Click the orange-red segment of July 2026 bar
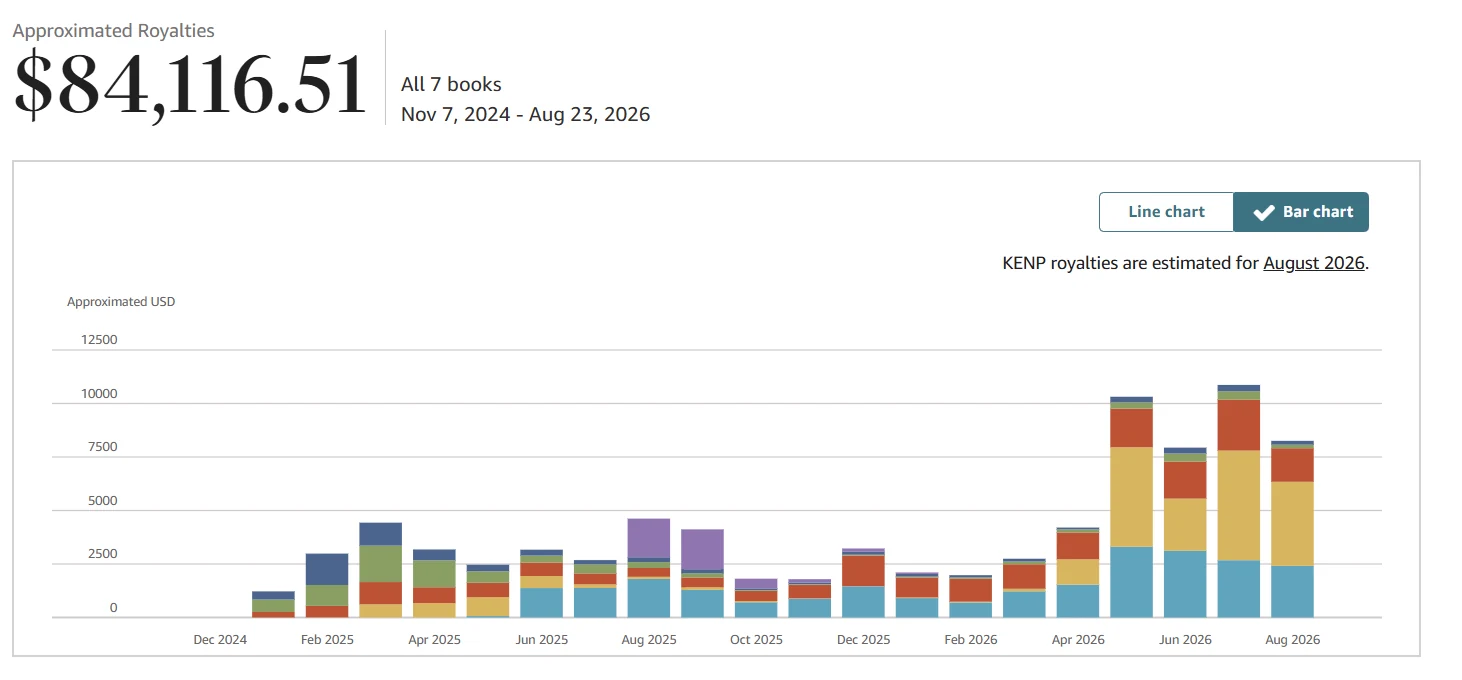 pyautogui.click(x=1238, y=425)
